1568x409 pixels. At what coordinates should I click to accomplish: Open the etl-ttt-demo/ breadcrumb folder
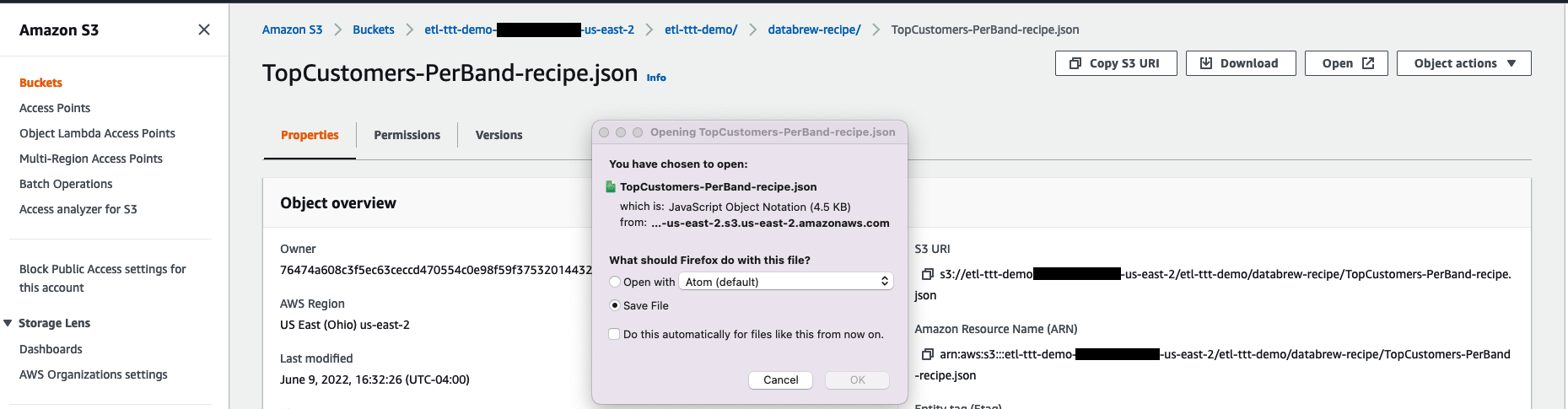701,30
